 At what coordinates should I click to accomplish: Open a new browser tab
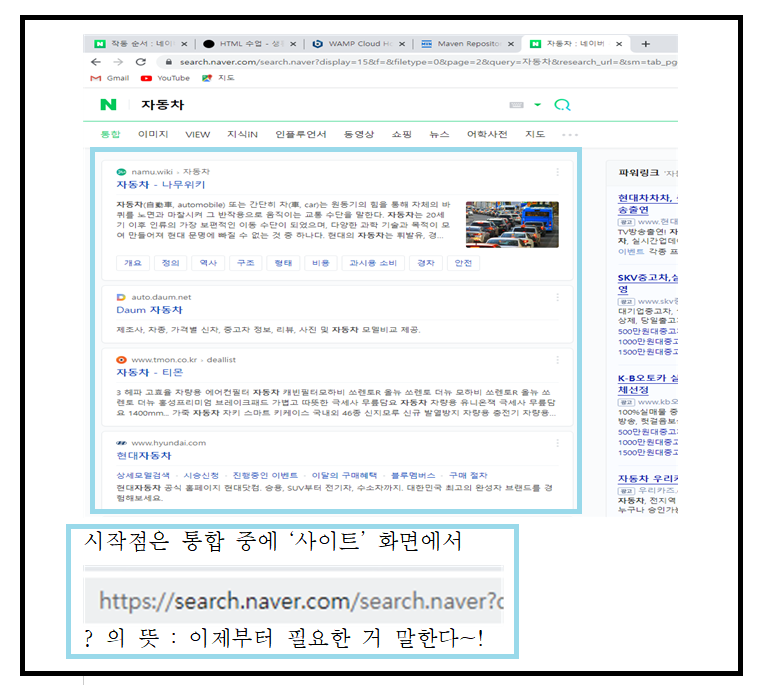click(646, 44)
